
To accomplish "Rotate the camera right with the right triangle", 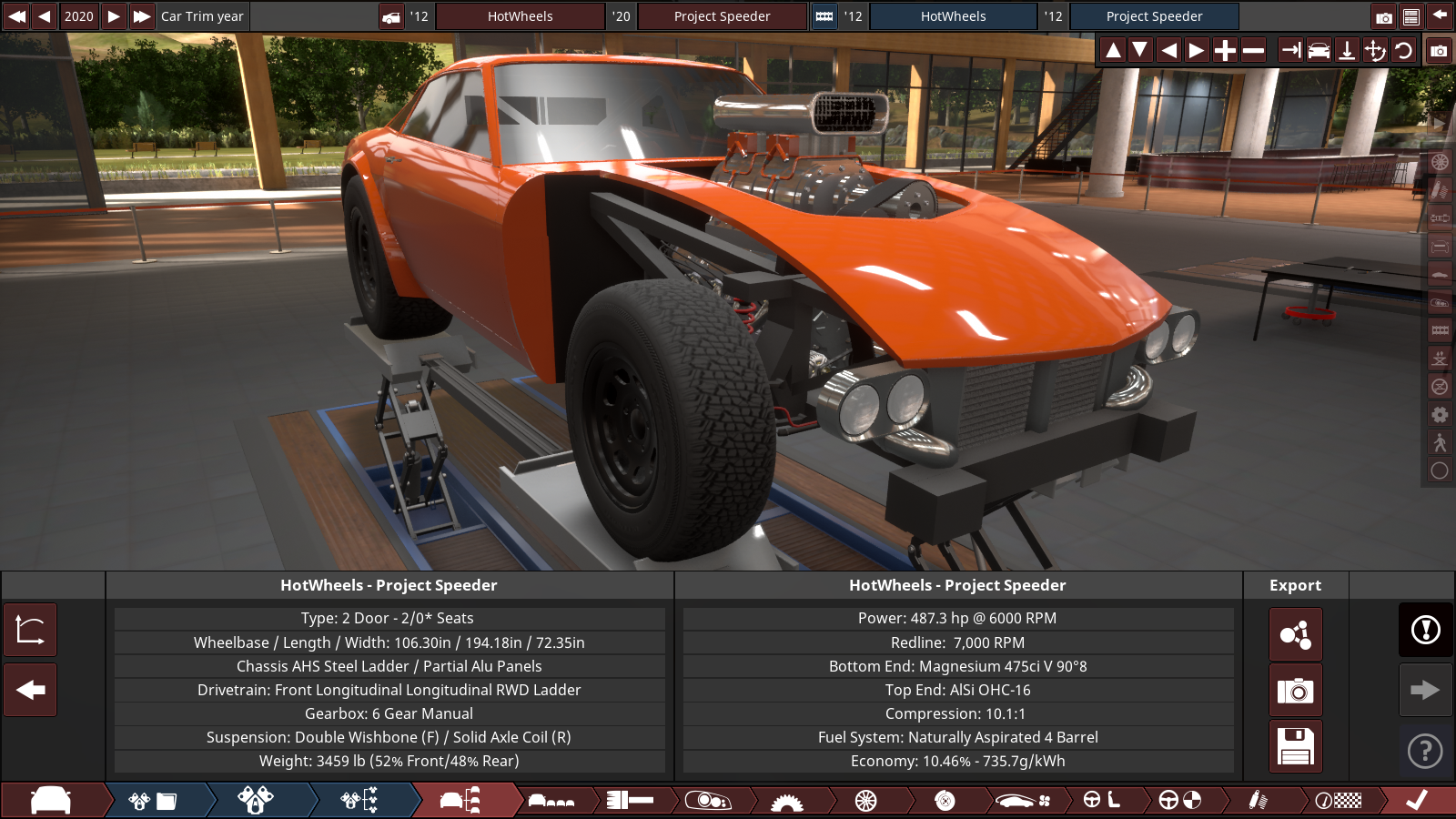I will [x=1197, y=50].
